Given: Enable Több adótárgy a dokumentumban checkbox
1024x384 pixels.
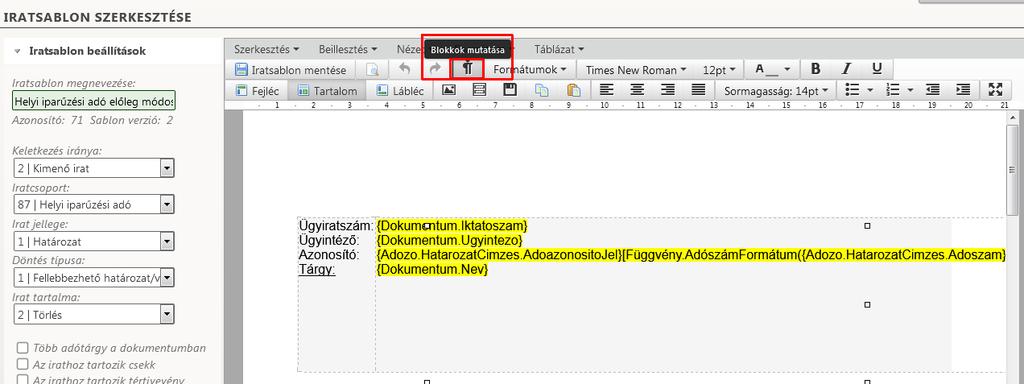Looking at the screenshot, I should [23, 348].
